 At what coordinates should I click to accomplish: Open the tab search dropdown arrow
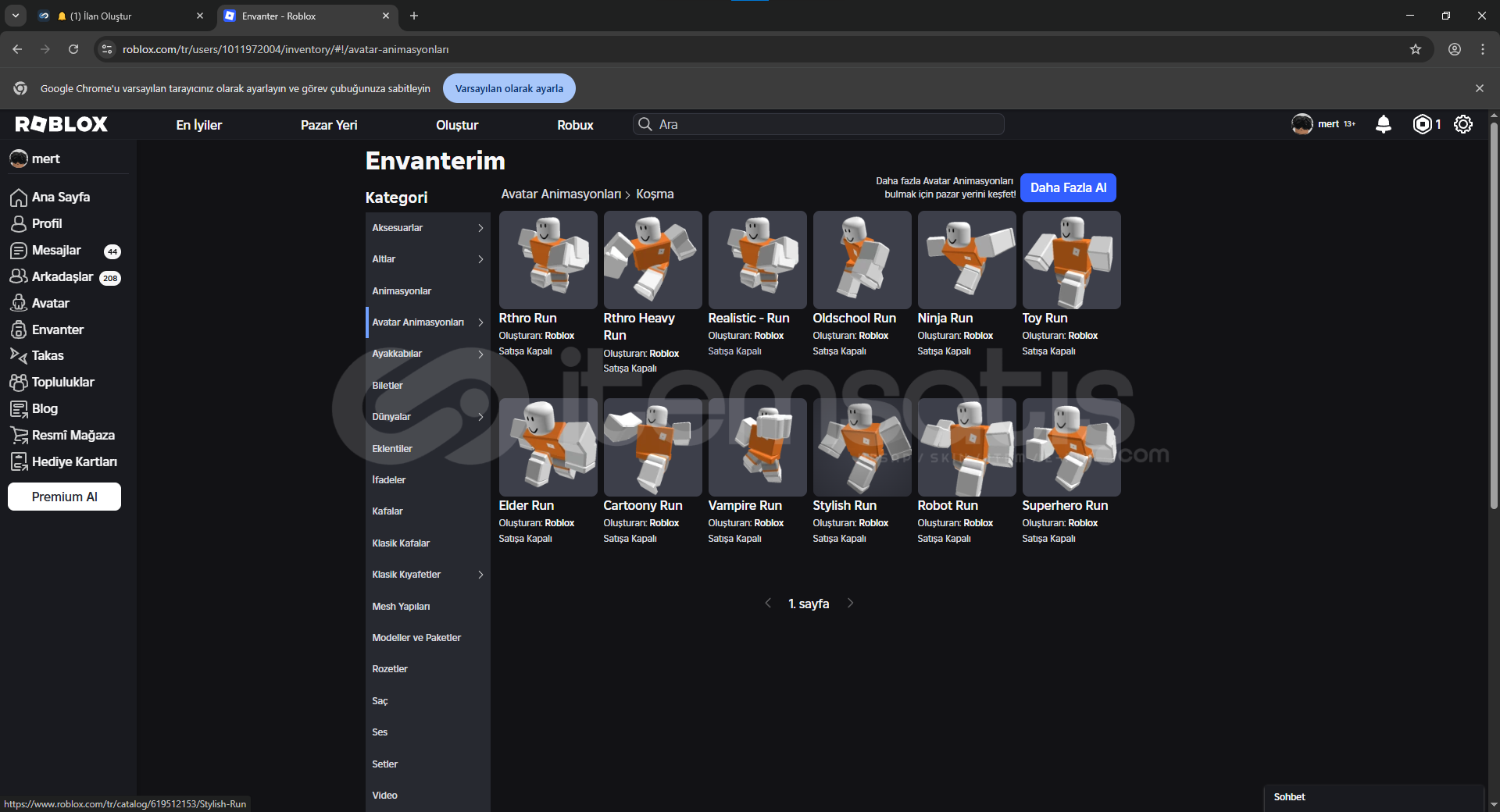(x=15, y=16)
